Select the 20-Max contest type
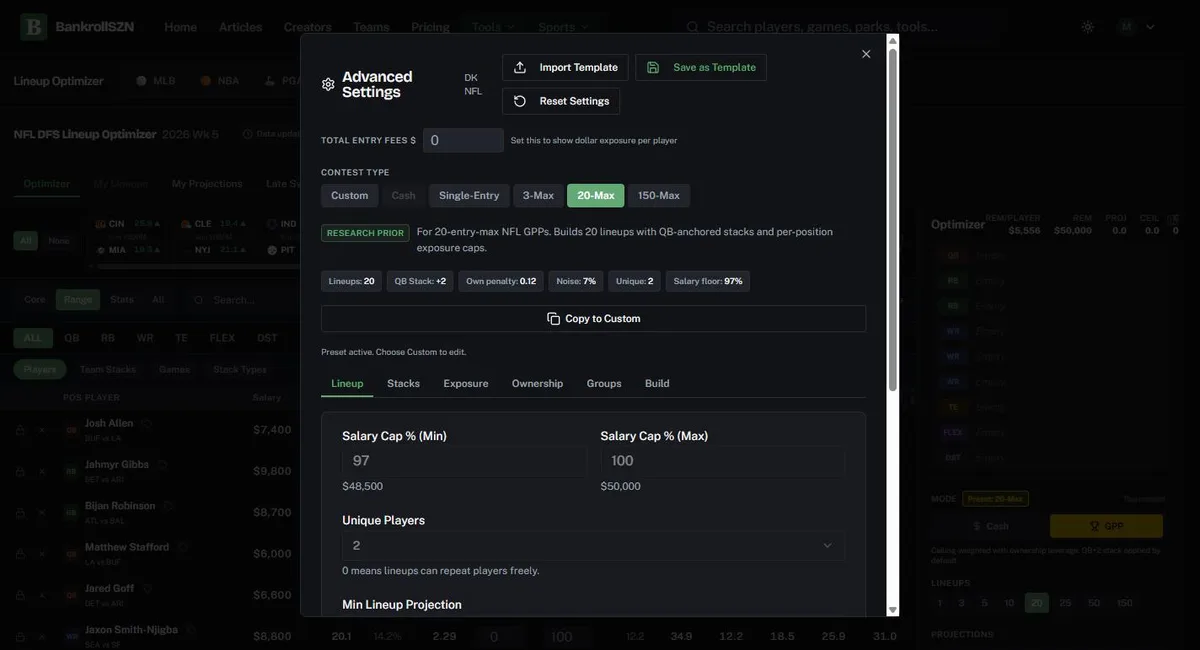Screen dimensions: 1200x650 (596, 196)
